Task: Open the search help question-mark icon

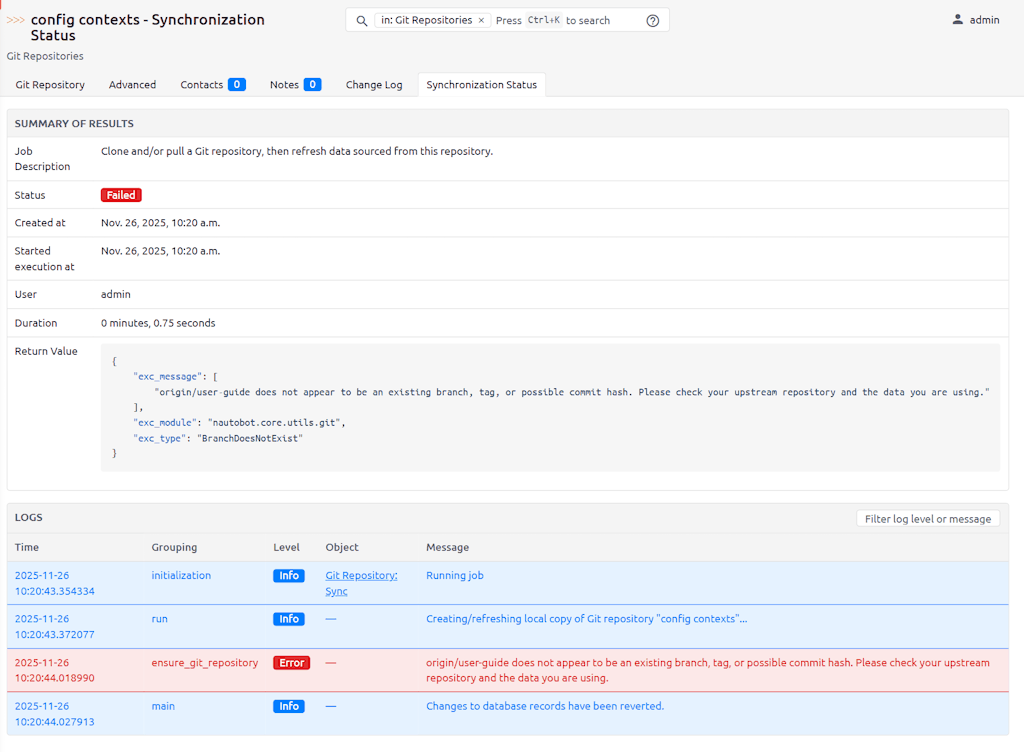Action: (653, 21)
